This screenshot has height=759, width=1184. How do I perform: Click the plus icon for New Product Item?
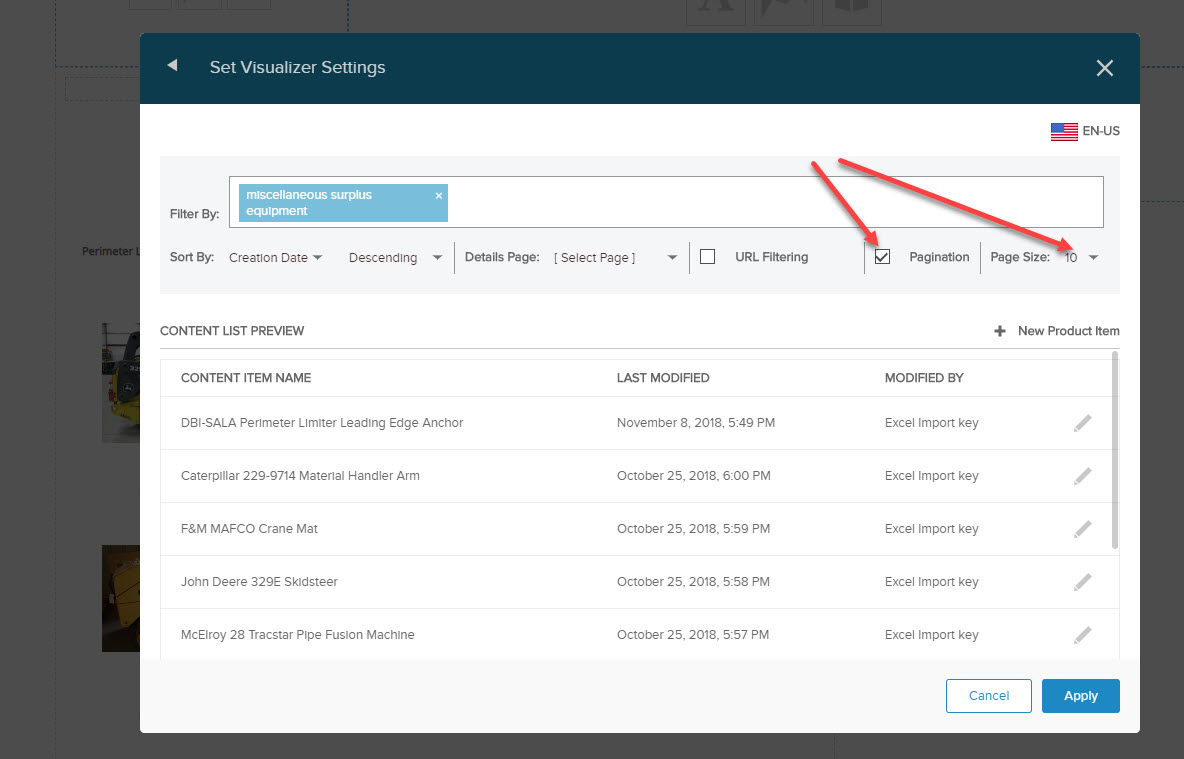[x=999, y=331]
